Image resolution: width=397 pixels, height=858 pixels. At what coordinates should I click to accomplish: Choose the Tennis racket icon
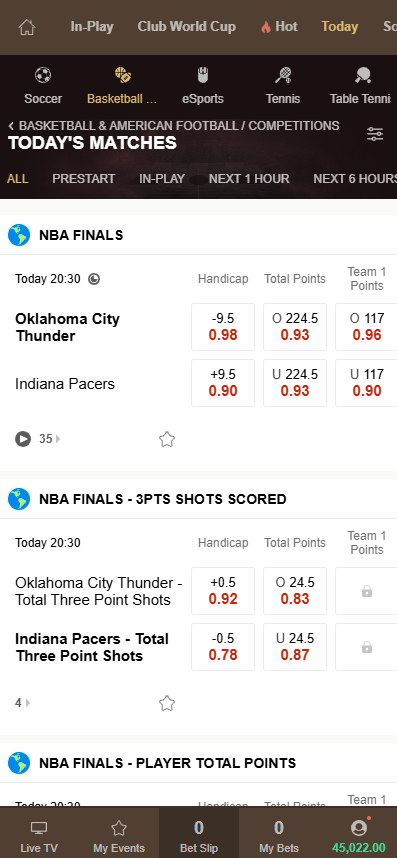pyautogui.click(x=283, y=75)
